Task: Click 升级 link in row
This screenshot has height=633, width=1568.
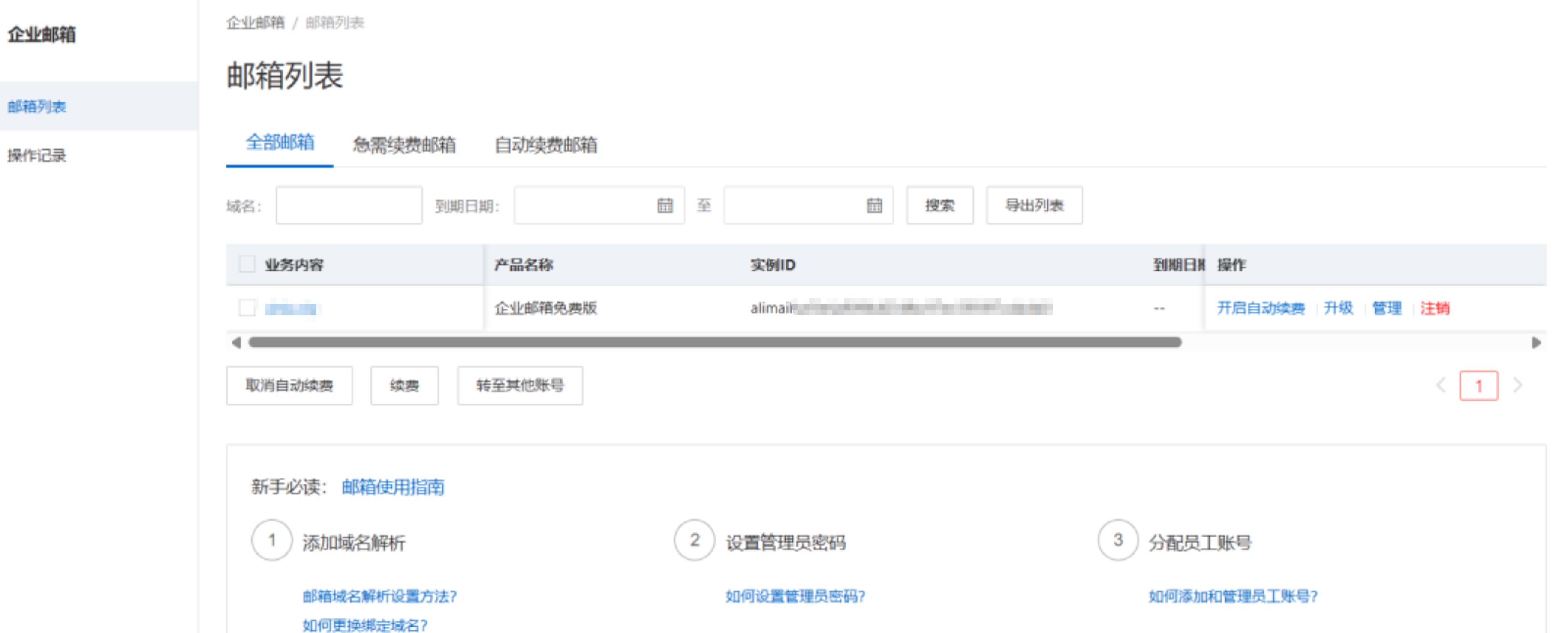Action: coord(1338,308)
